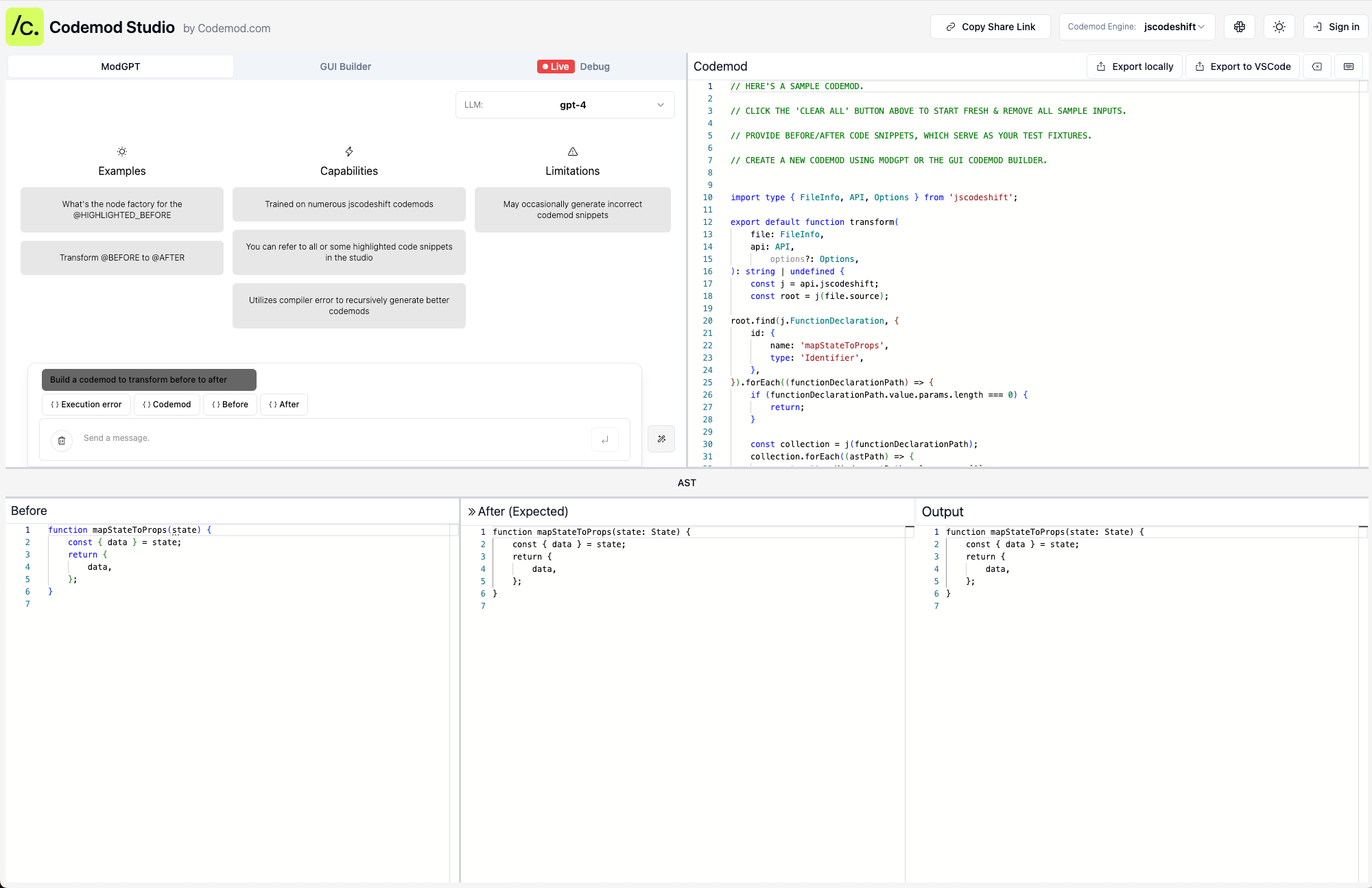
Task: Click the Export locally button
Action: [1135, 67]
